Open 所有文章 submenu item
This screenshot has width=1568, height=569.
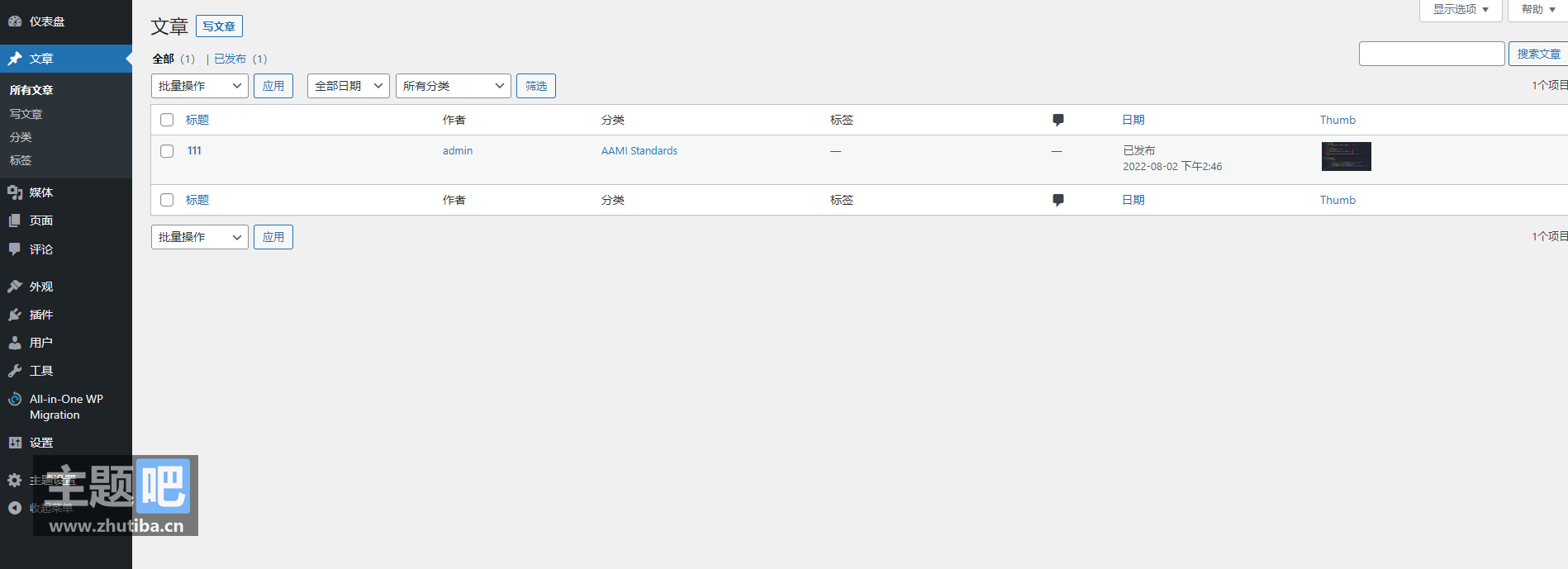point(31,90)
